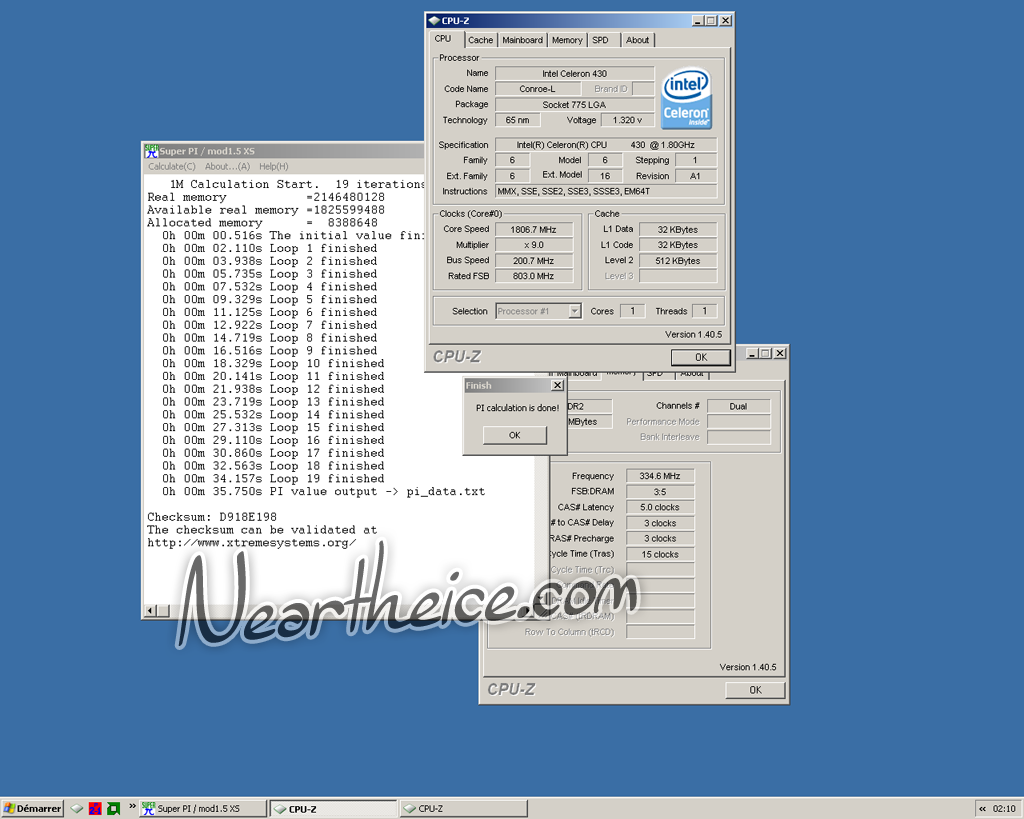
Task: Click the Ext. Model value '16'
Action: tap(605, 176)
